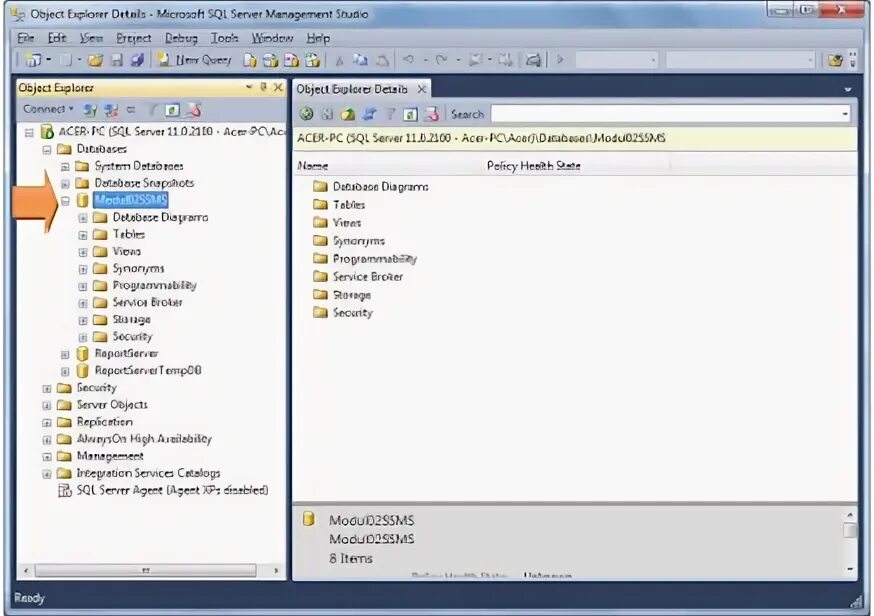Expand the ReportServer database node
The height and width of the screenshot is (616, 874).
point(65,355)
